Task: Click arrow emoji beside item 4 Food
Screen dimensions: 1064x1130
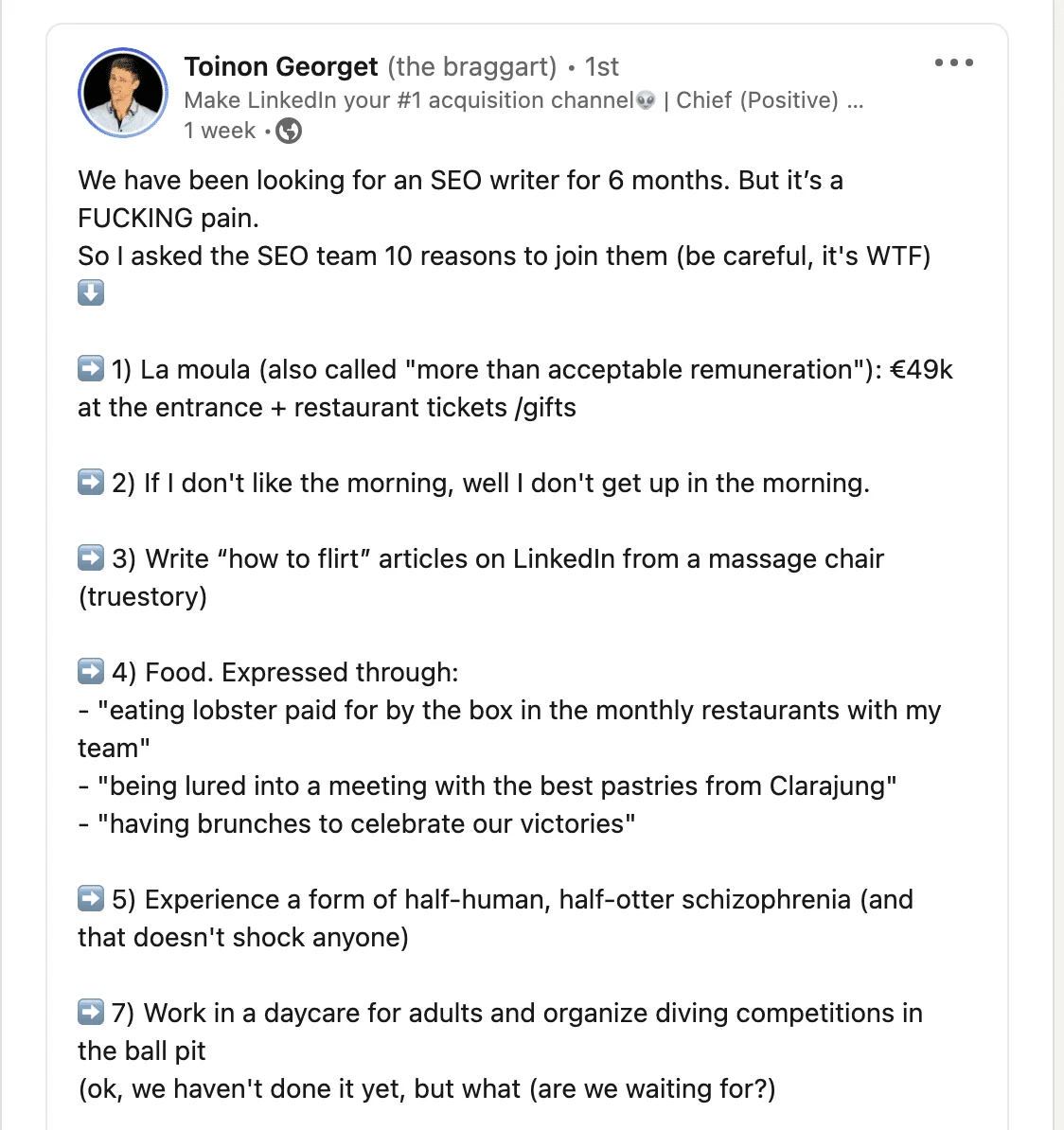Action: point(91,672)
